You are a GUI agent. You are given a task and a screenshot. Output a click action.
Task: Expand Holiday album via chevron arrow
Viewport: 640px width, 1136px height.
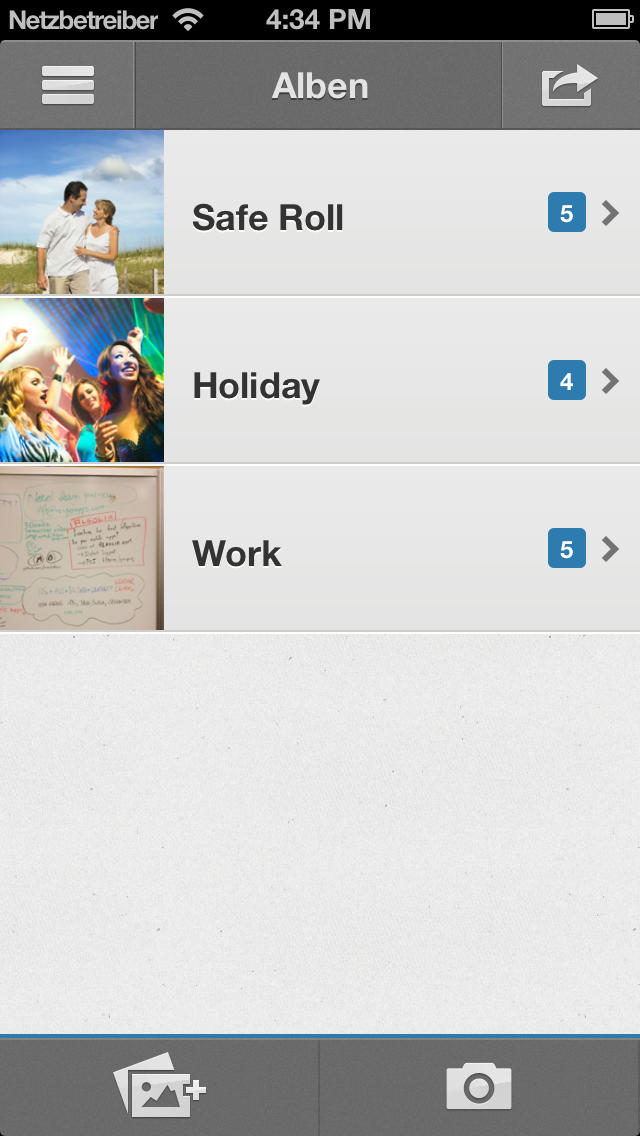[610, 381]
